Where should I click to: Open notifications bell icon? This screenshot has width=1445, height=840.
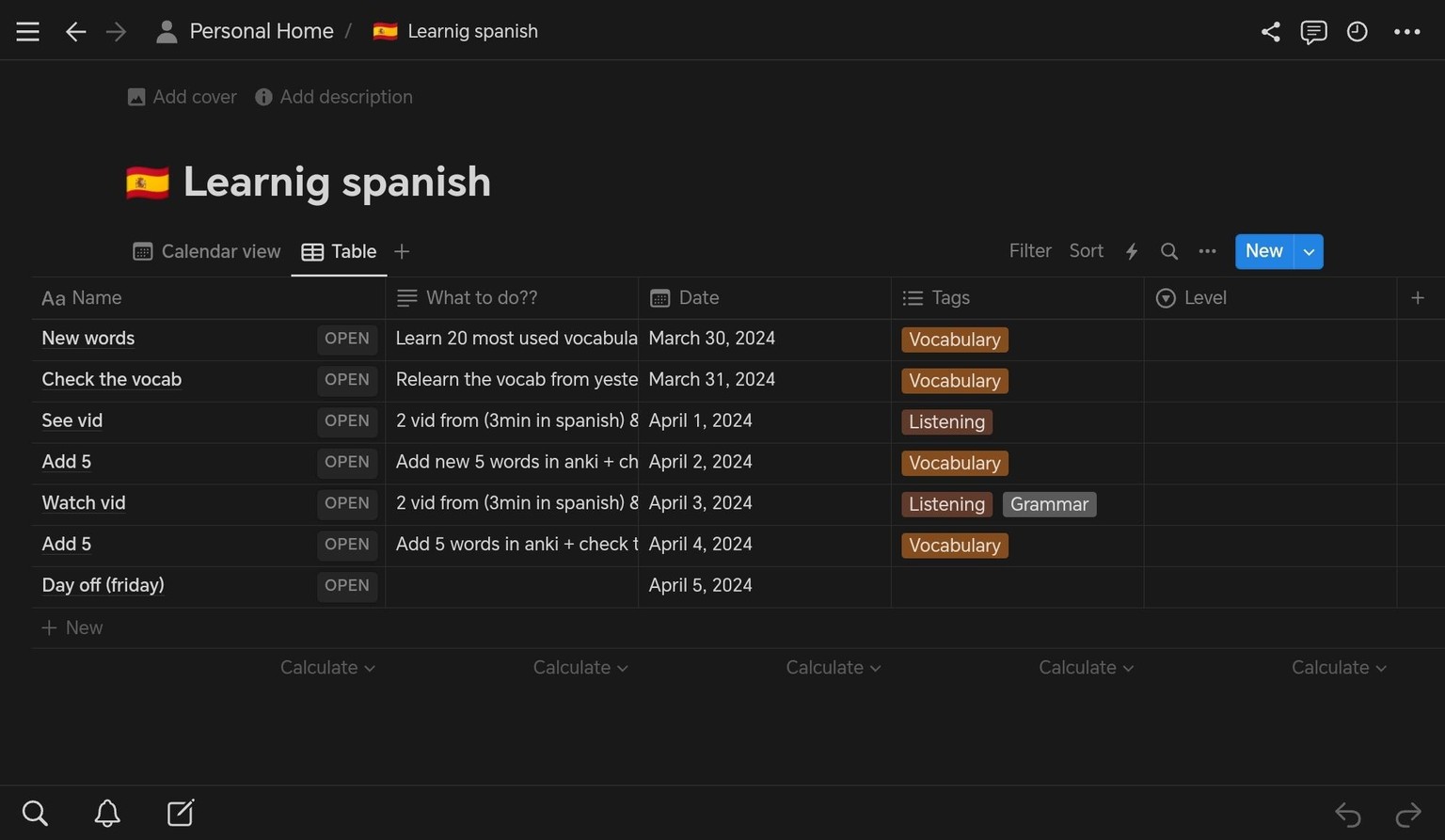(107, 813)
